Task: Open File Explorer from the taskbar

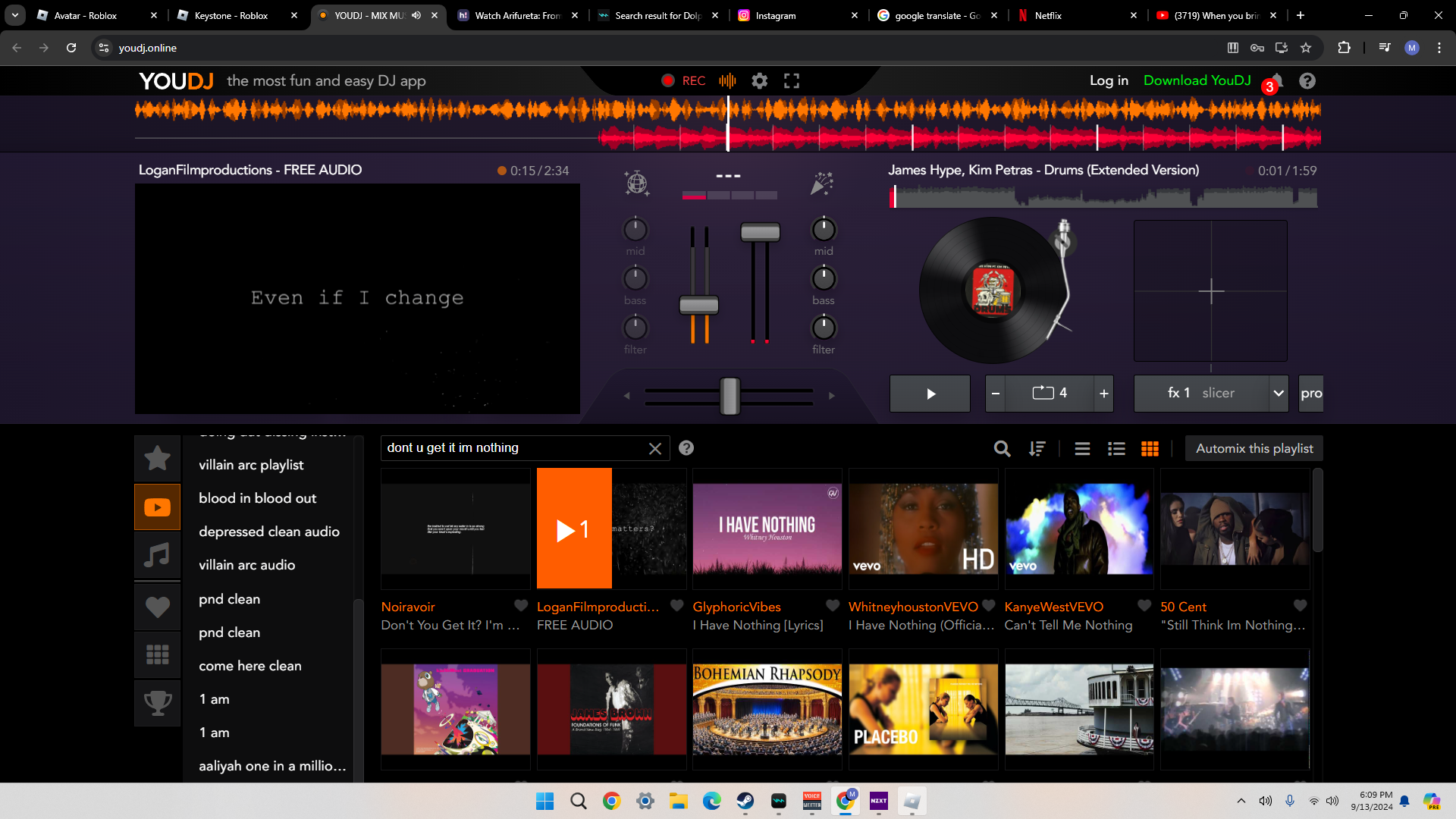Action: click(x=679, y=801)
